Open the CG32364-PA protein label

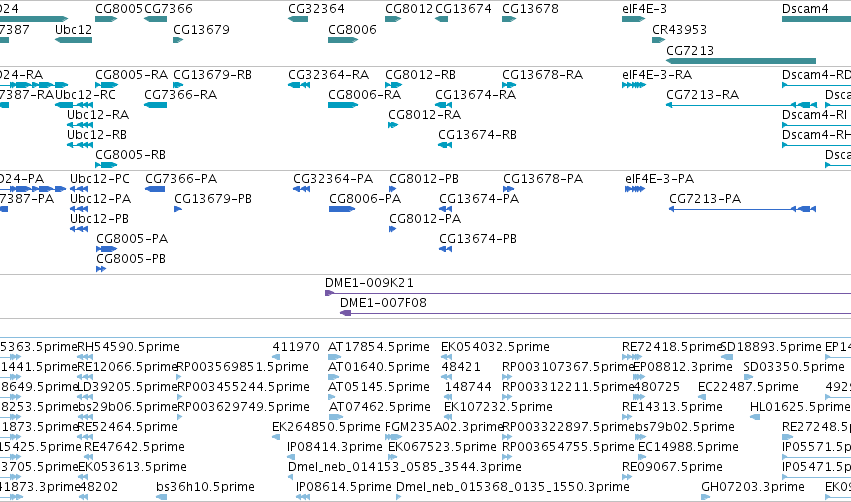[333, 179]
